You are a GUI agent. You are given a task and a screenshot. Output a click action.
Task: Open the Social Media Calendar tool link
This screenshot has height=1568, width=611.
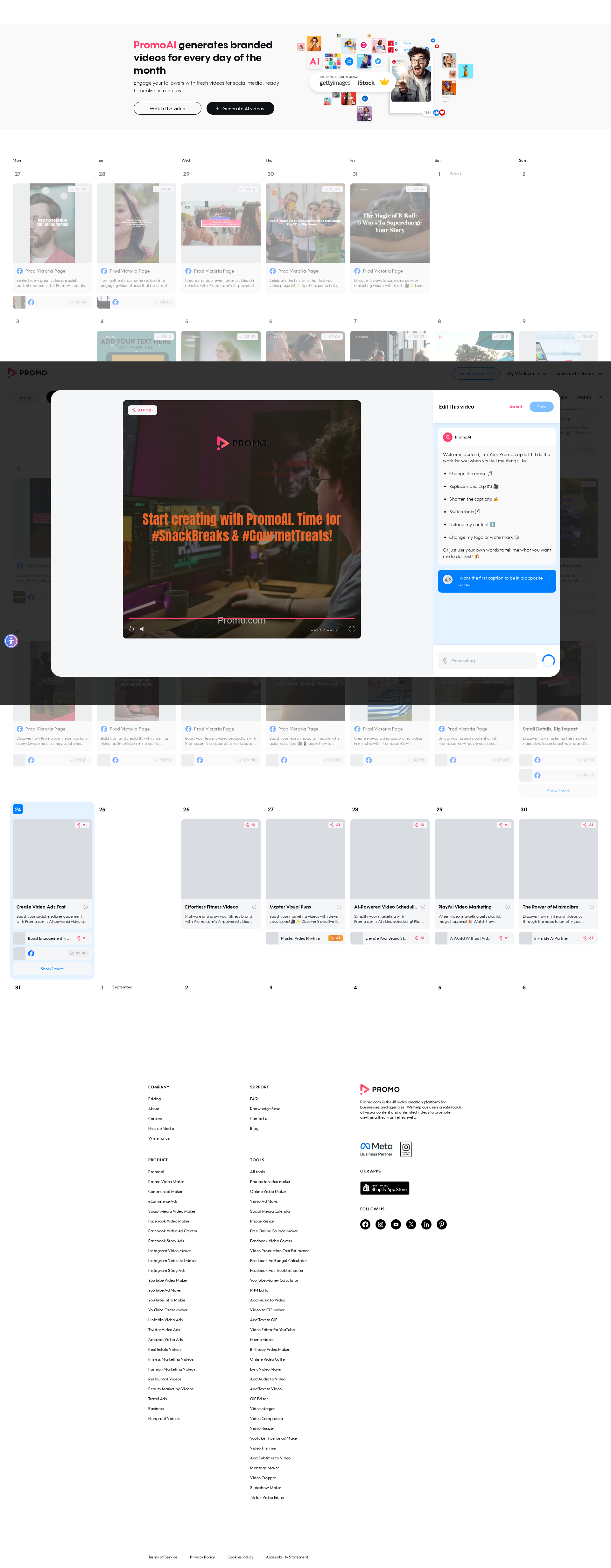[270, 1211]
